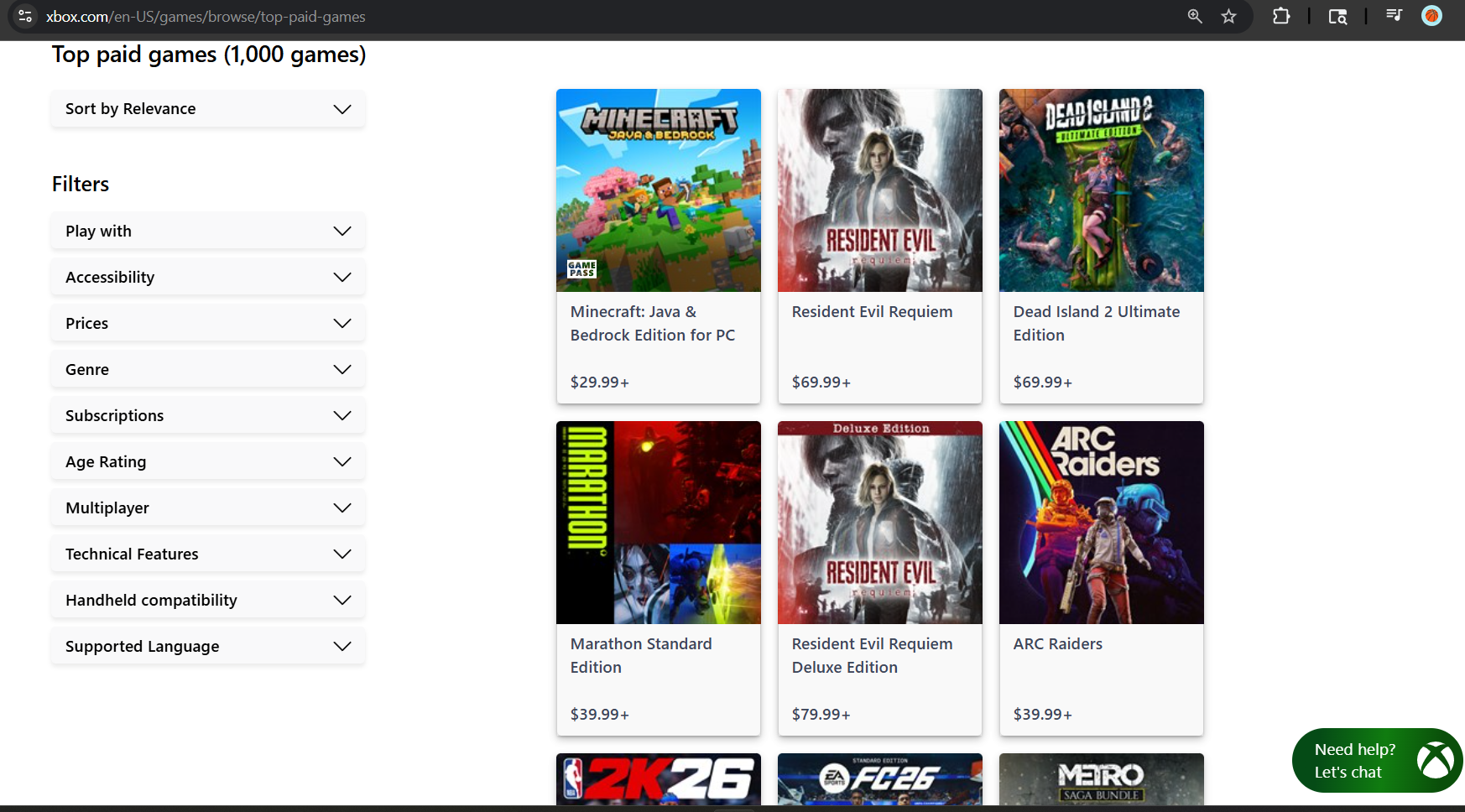Click the Dead Island 2 Ultimate Edition title

coord(1097,324)
